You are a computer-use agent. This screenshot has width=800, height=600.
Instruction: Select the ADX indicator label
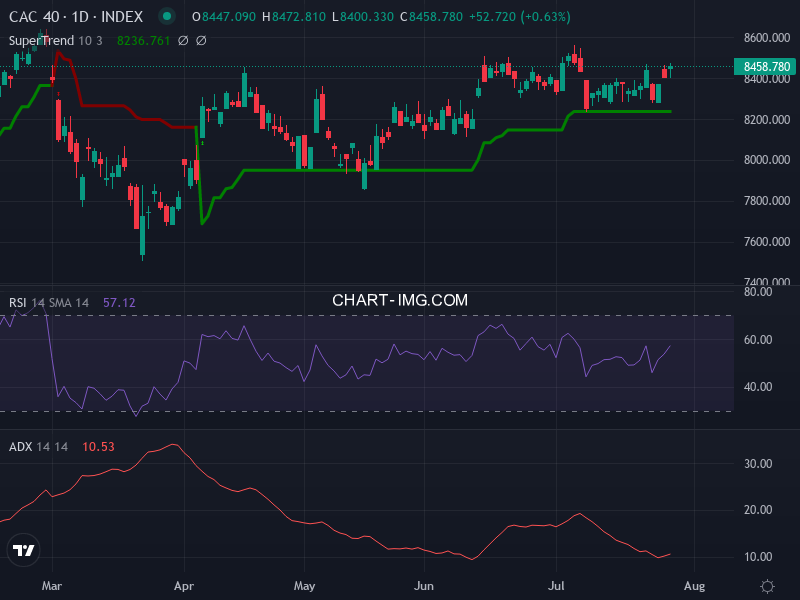[21, 446]
